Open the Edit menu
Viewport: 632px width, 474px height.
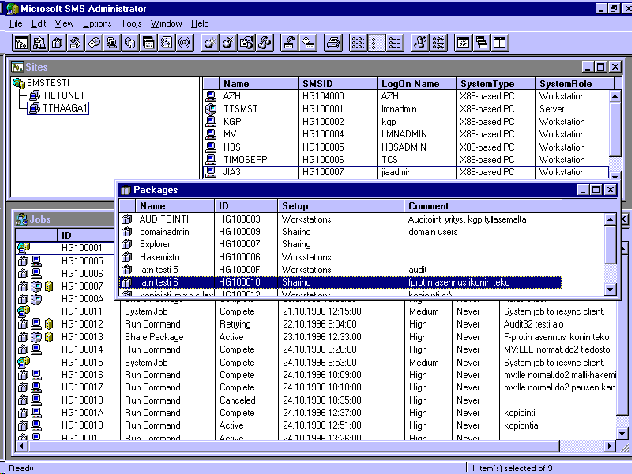(x=39, y=24)
